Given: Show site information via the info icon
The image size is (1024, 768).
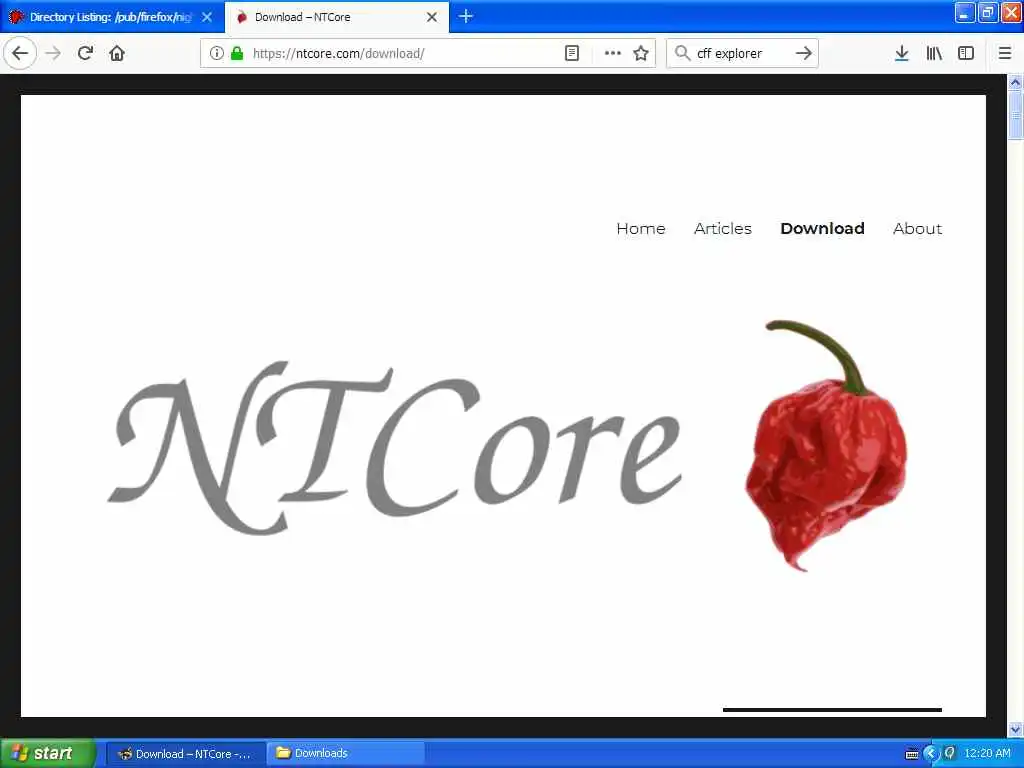Looking at the screenshot, I should pyautogui.click(x=217, y=53).
